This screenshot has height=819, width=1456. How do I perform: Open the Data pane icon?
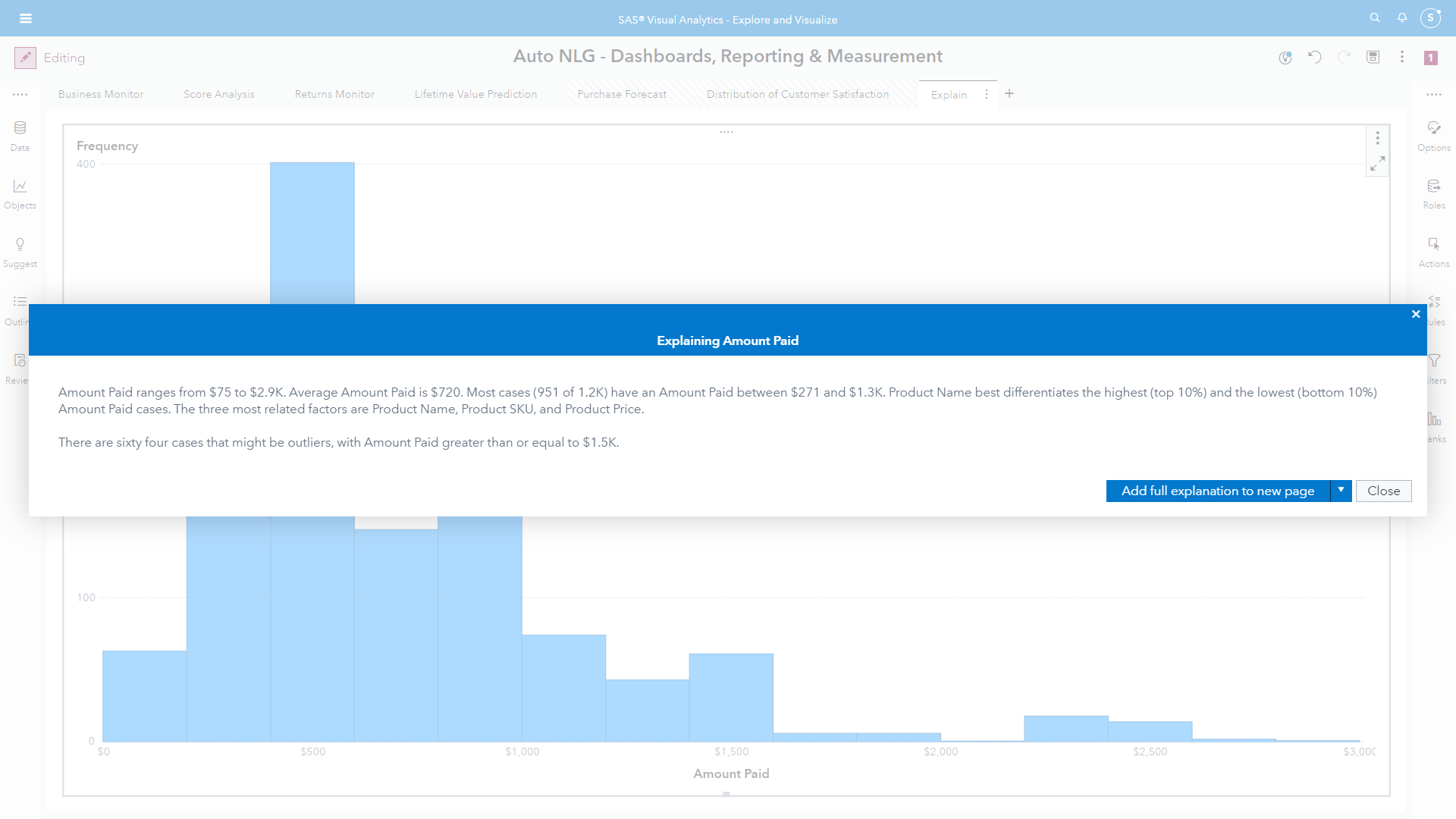click(20, 135)
